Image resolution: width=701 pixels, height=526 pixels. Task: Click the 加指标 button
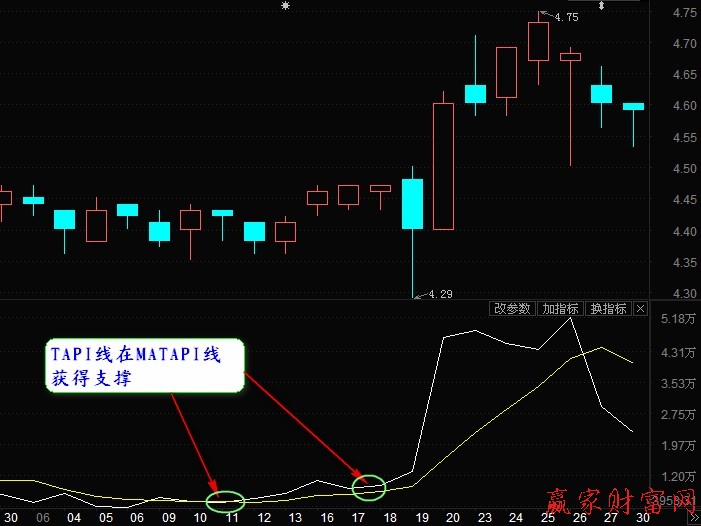[560, 309]
